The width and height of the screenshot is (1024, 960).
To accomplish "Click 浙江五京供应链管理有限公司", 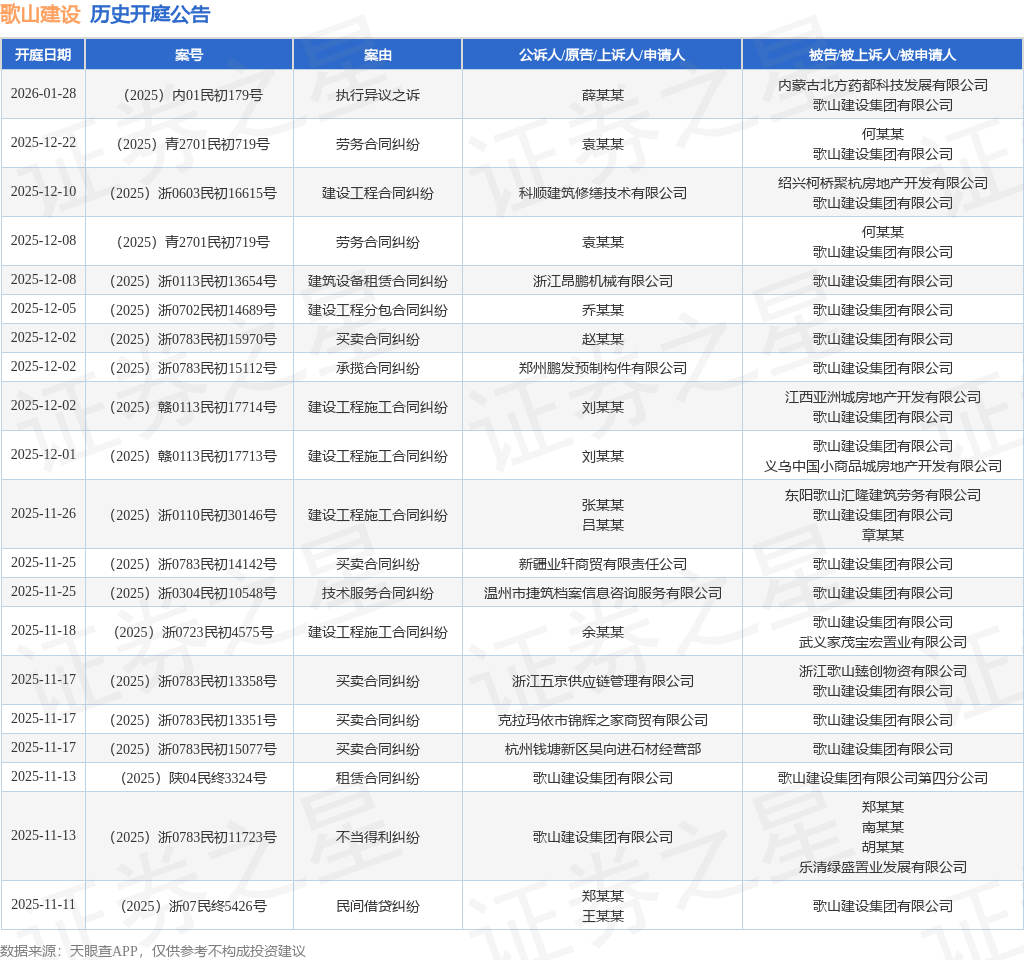I will pos(602,682).
